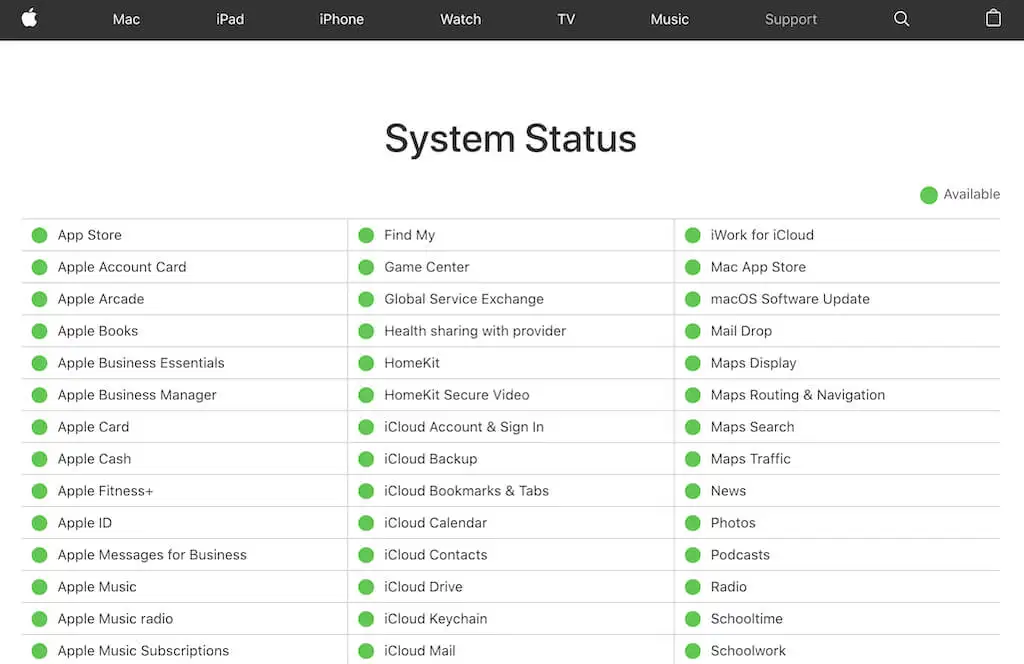
Task: Click green dot next to Apple Arcade
Action: 39,299
